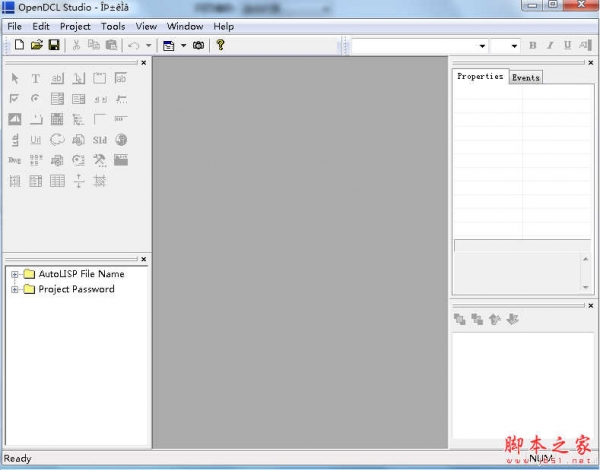Switch to the Properties tab
The width and height of the screenshot is (600, 470).
pyautogui.click(x=480, y=76)
